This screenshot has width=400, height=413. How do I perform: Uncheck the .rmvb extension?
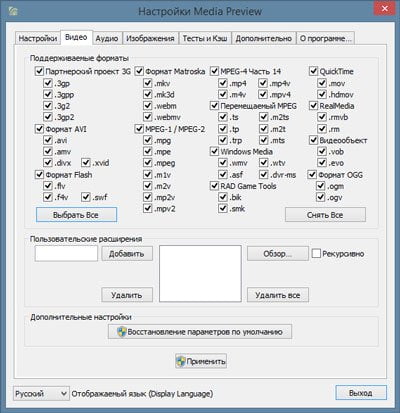pyautogui.click(x=322, y=117)
